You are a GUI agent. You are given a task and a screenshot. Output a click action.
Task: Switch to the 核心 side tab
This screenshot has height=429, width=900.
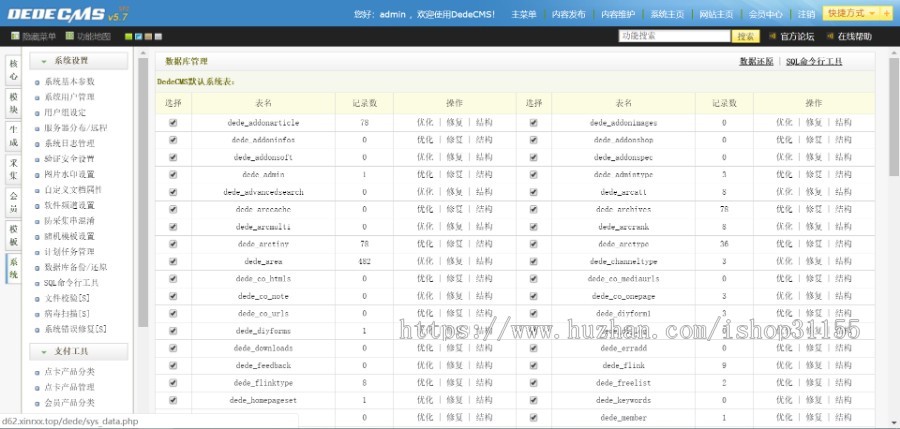[13, 71]
